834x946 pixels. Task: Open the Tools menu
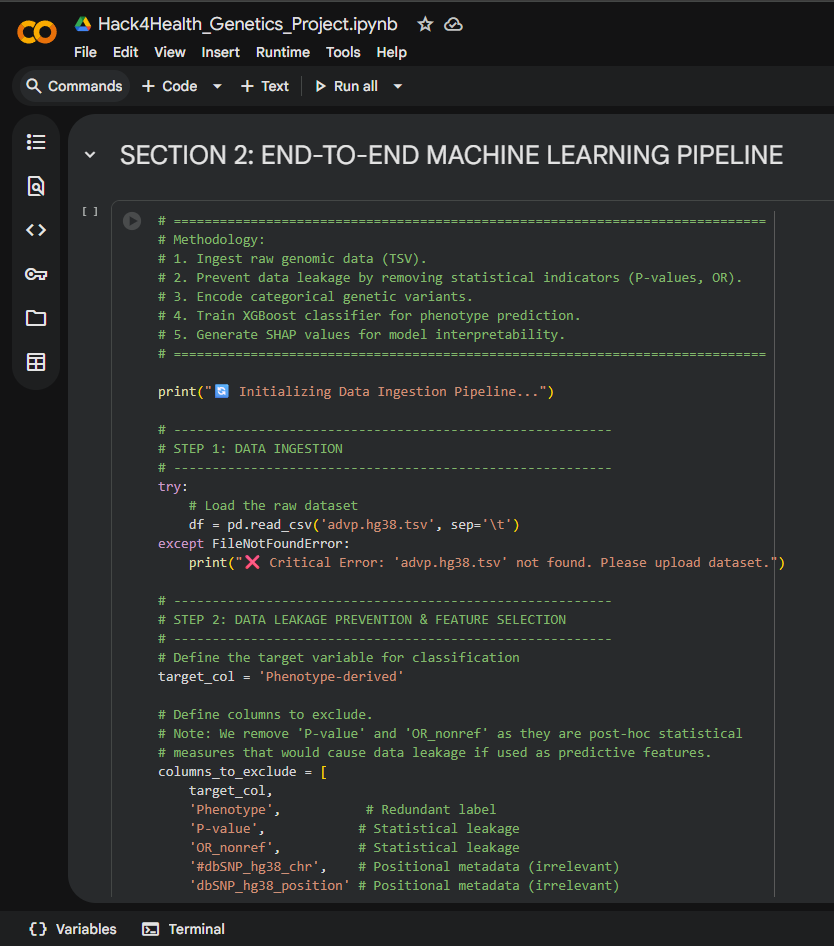(343, 52)
